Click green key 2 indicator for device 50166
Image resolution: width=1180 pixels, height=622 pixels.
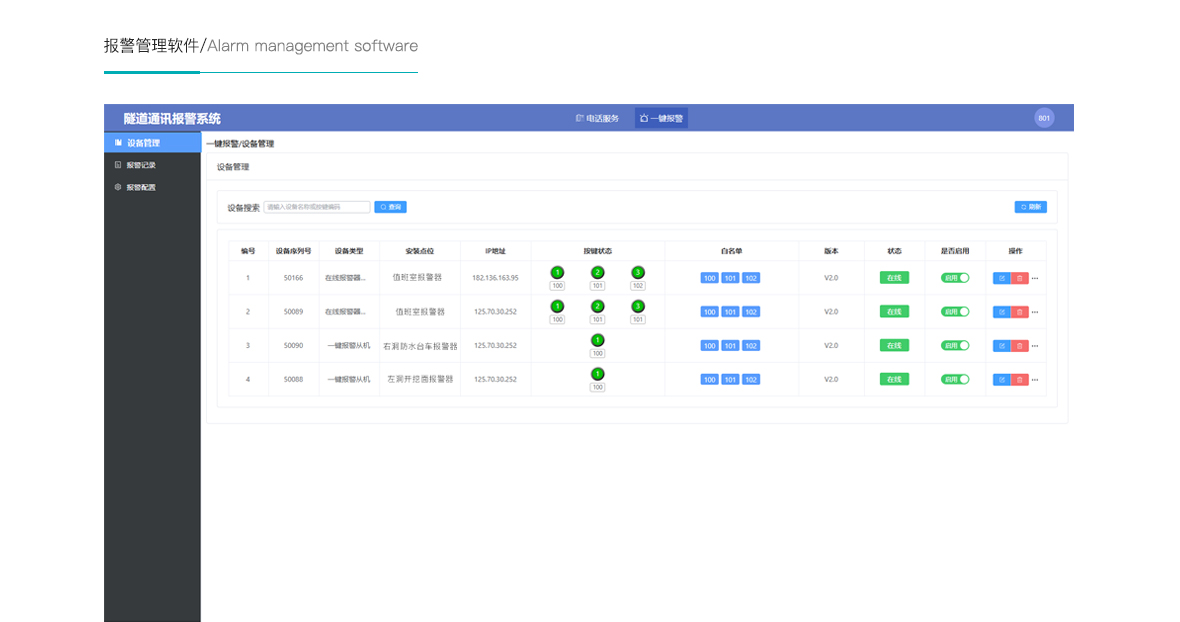tap(597, 272)
